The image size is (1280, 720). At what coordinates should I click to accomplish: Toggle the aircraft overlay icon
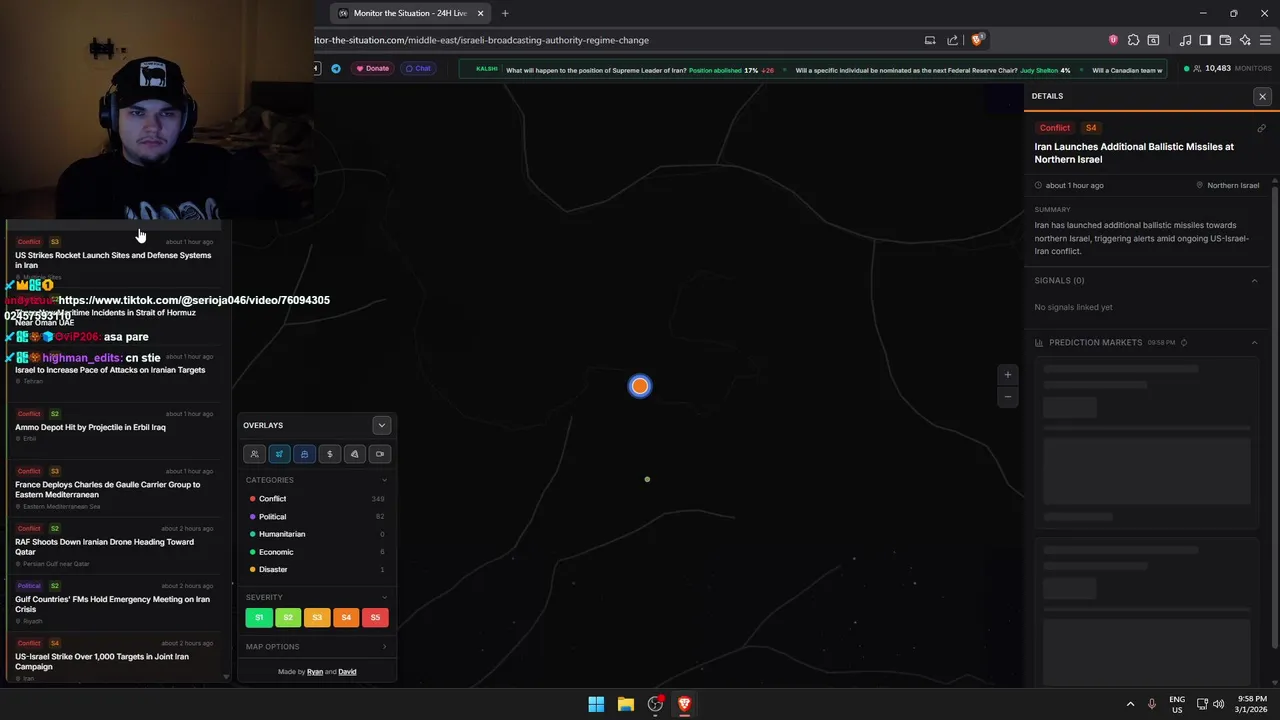(279, 454)
